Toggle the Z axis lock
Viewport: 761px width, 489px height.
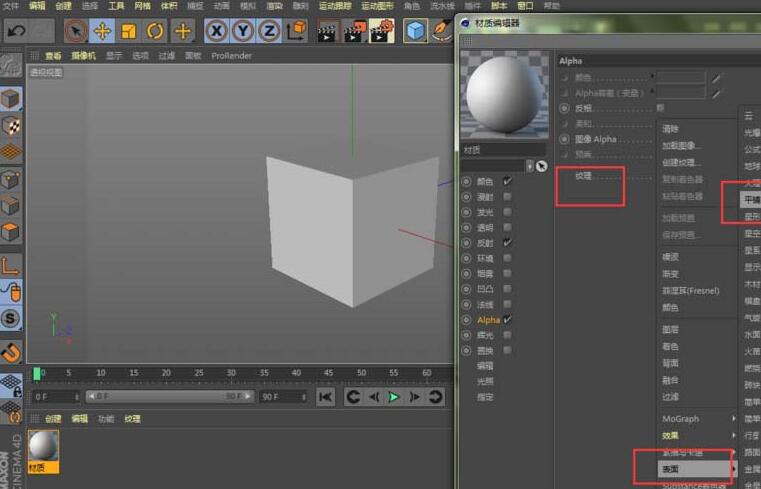tap(269, 31)
